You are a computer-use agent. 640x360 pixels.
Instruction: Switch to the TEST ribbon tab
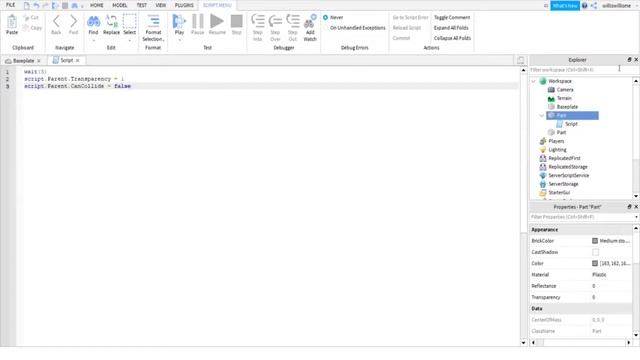tap(142, 5)
